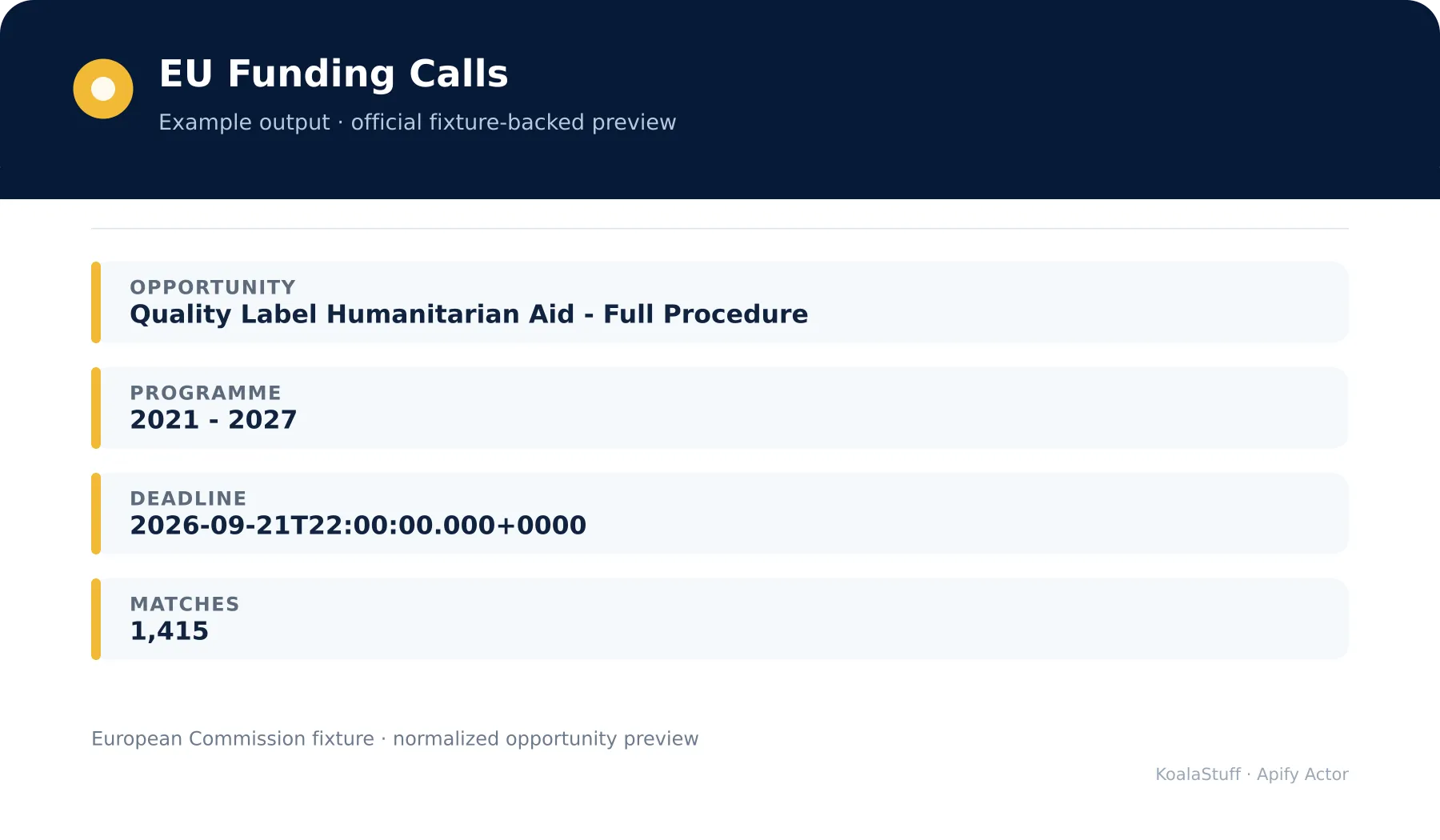This screenshot has width=1440, height=840.
Task: Click the PROGRAMME label
Action: click(x=206, y=393)
